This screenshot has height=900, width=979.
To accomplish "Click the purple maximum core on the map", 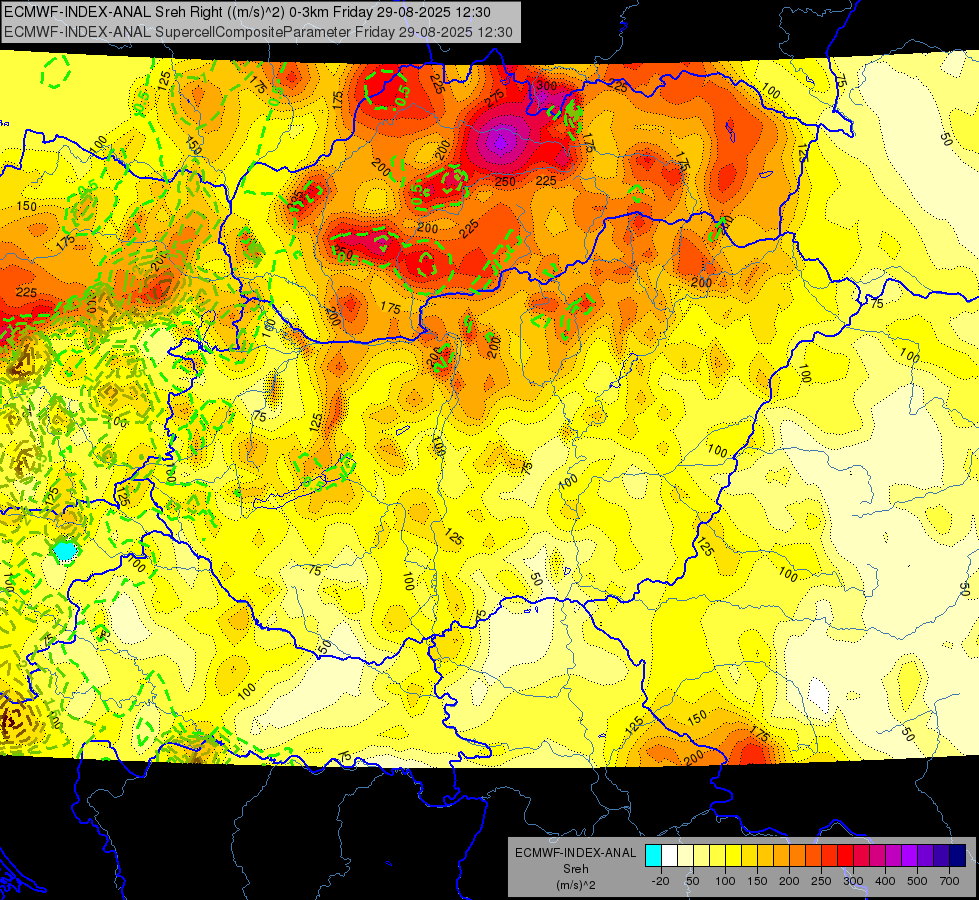I will [x=501, y=142].
